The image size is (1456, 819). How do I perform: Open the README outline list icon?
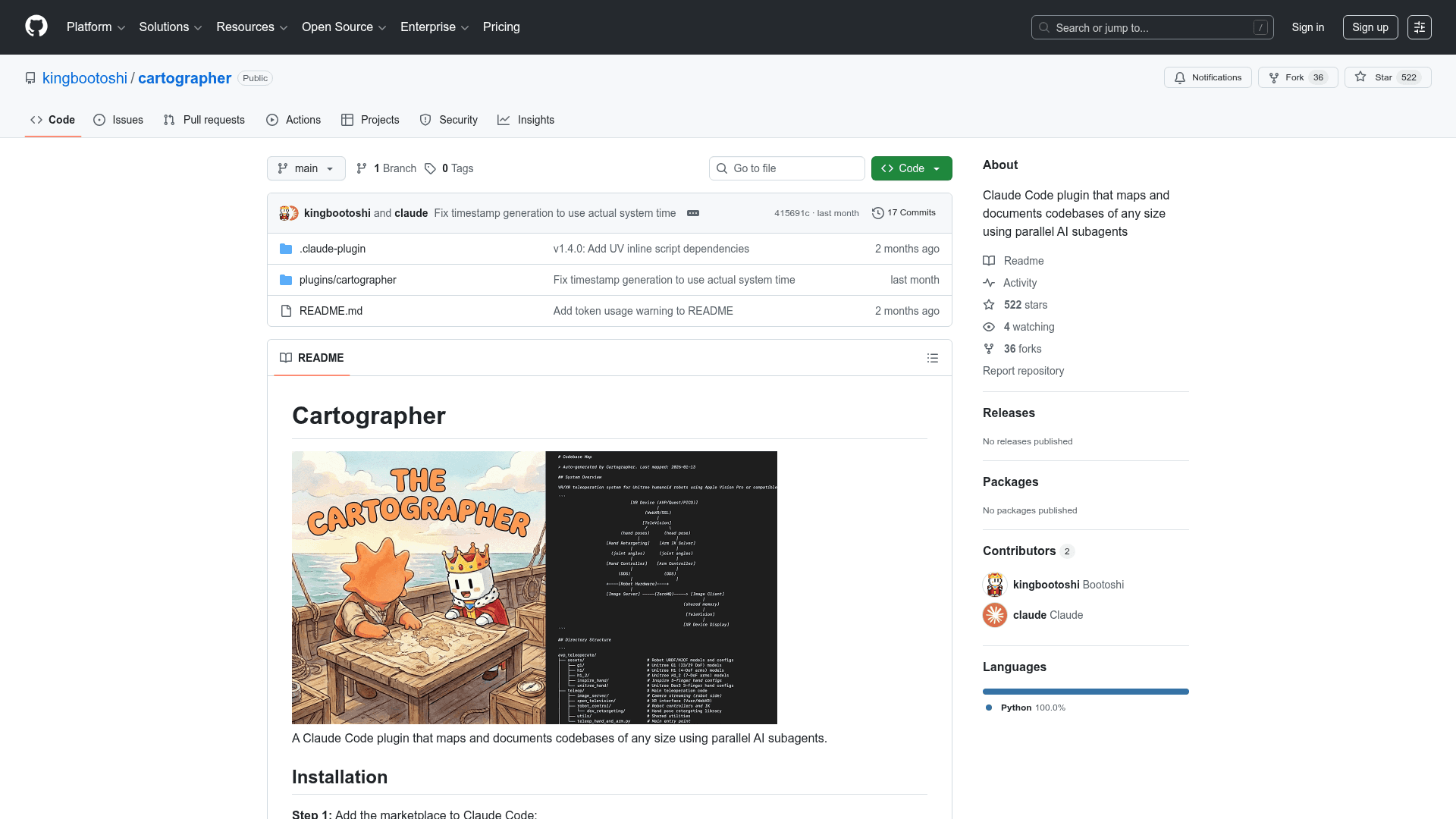[933, 358]
